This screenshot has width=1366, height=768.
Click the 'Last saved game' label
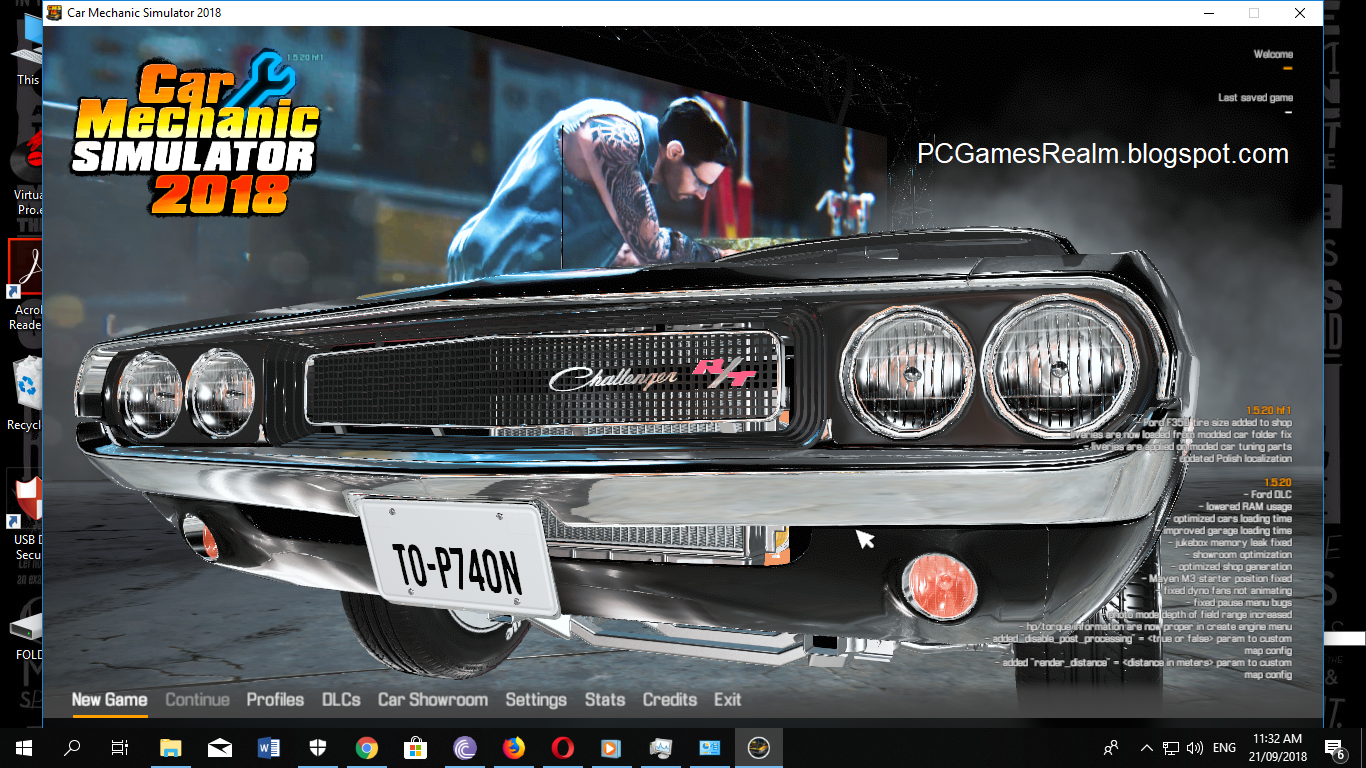1255,98
